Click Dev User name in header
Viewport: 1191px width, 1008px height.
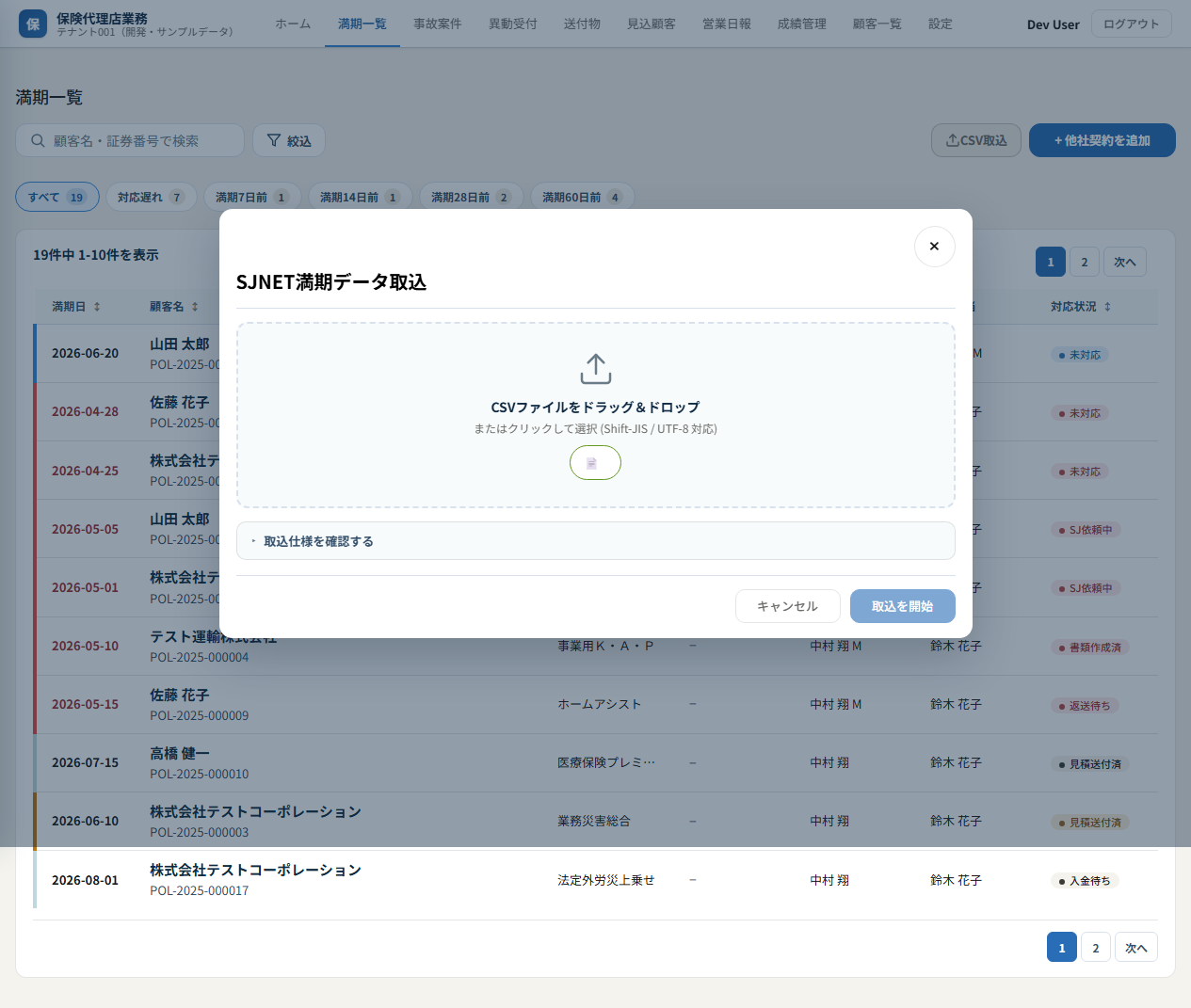point(1053,24)
